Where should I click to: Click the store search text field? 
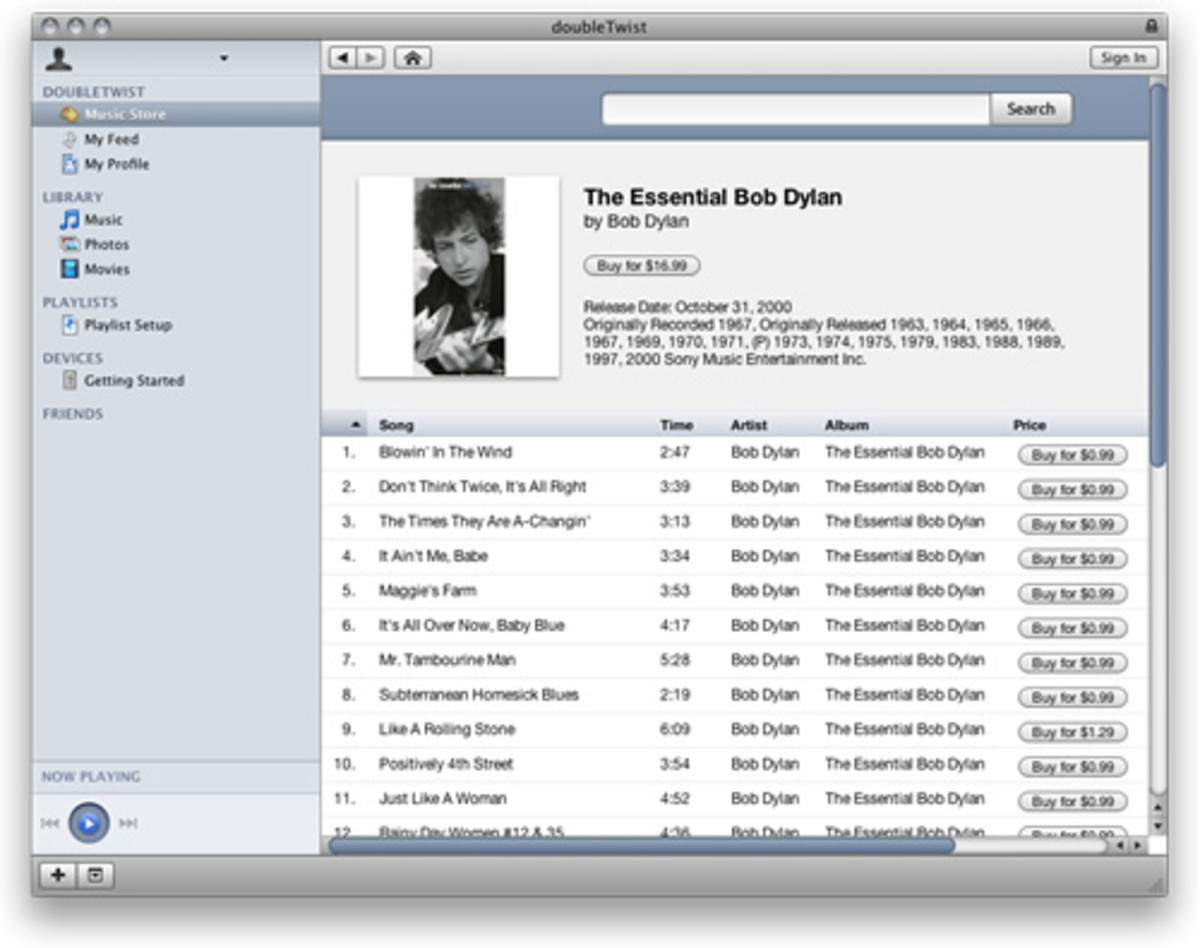click(x=796, y=109)
